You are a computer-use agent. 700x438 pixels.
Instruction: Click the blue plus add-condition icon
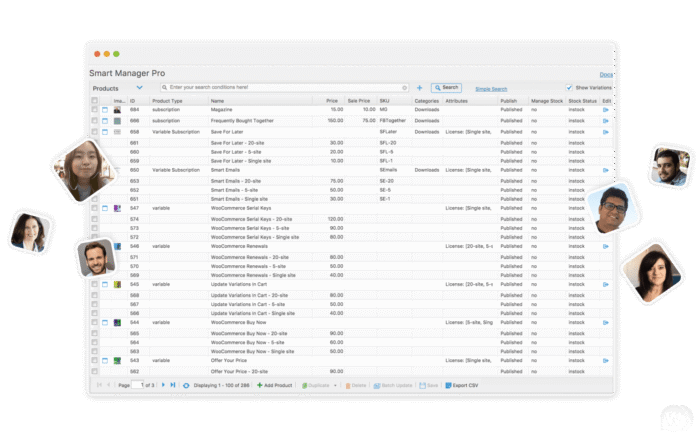tap(419, 88)
